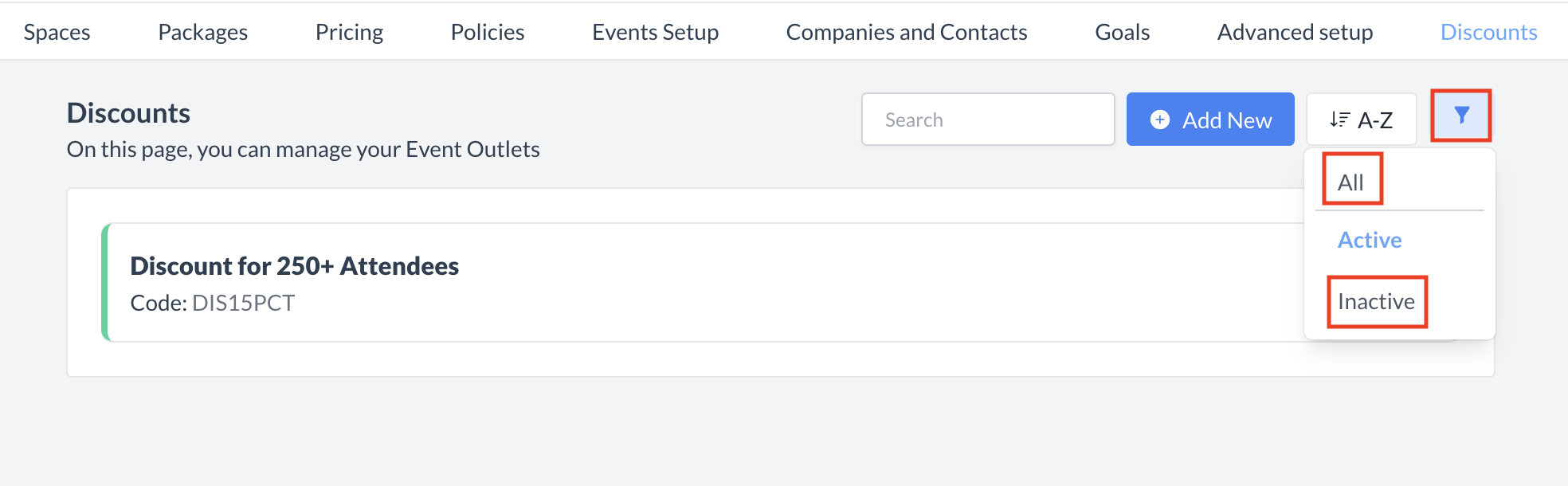Select the Discounts tab

1488,32
